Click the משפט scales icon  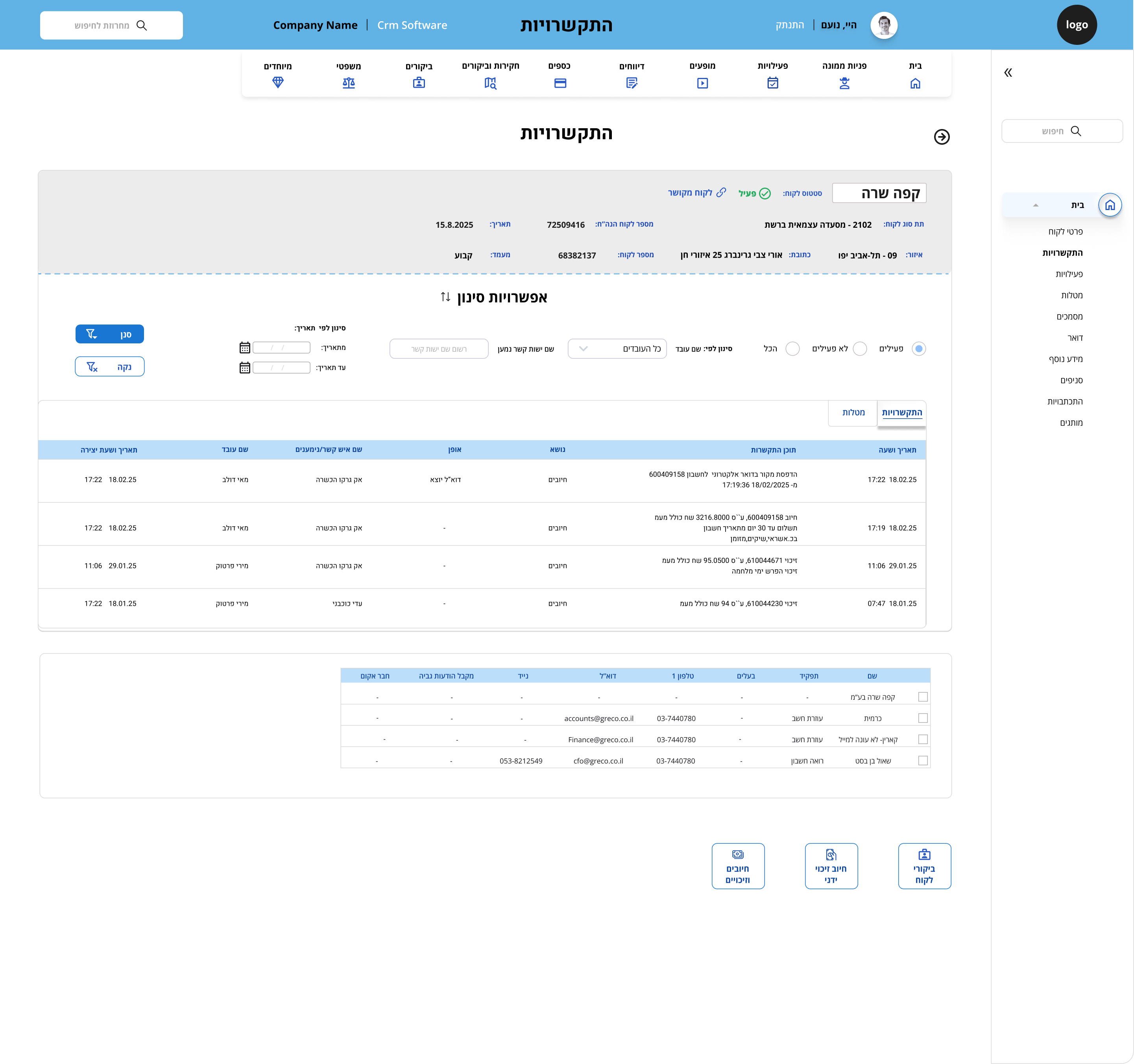(x=349, y=83)
